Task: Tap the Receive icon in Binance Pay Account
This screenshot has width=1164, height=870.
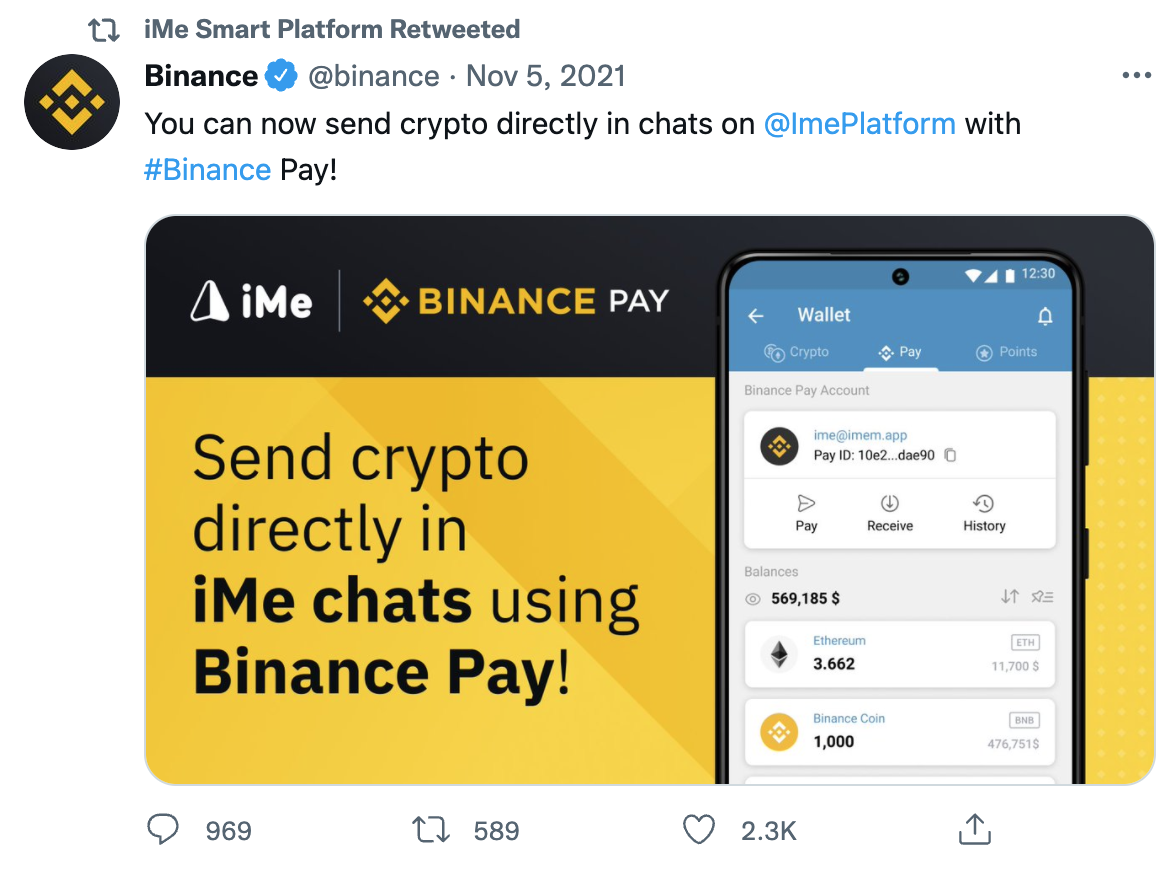Action: pos(889,504)
